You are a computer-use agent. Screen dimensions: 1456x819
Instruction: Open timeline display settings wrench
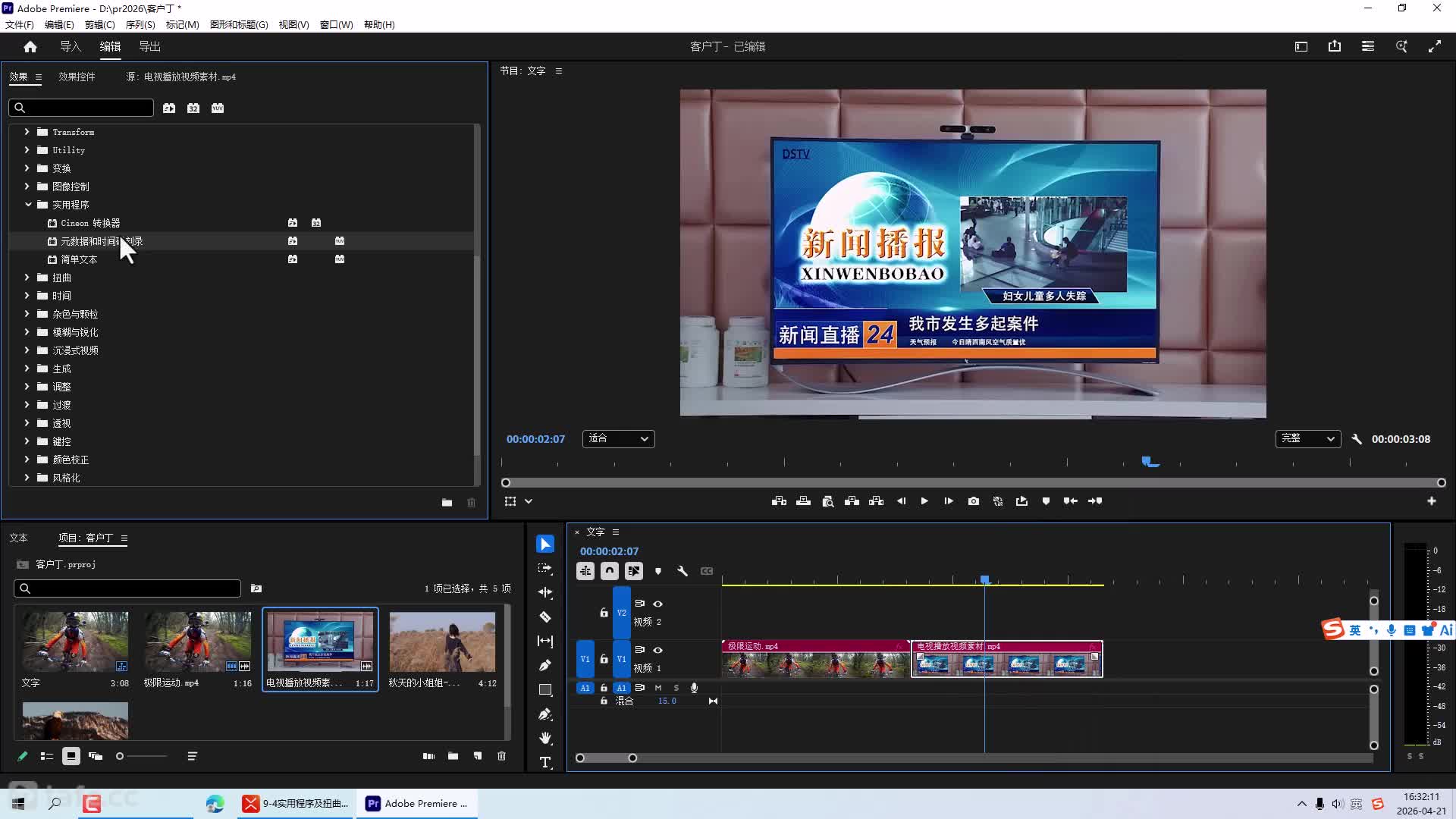point(682,571)
